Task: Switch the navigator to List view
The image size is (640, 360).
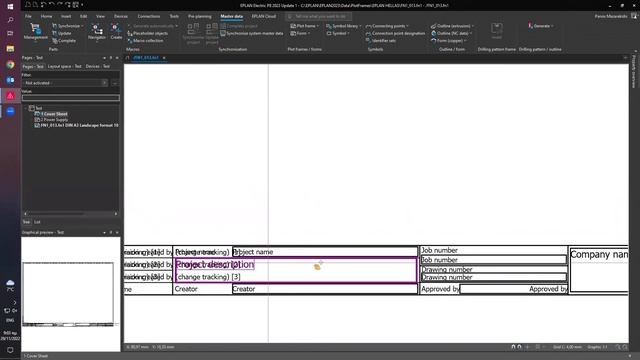Action: (37, 222)
